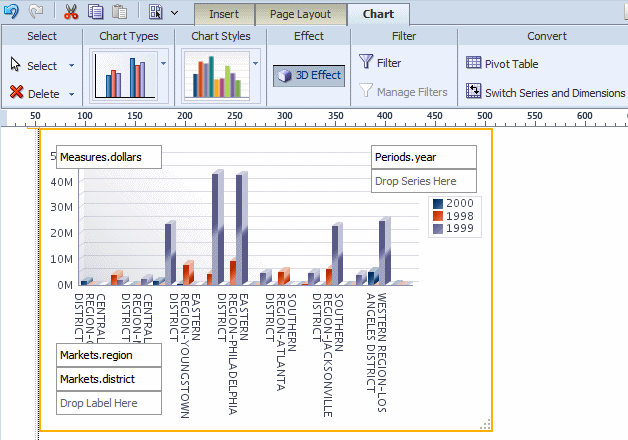Click the Drop Label Here box
The width and height of the screenshot is (628, 440).
click(109, 403)
